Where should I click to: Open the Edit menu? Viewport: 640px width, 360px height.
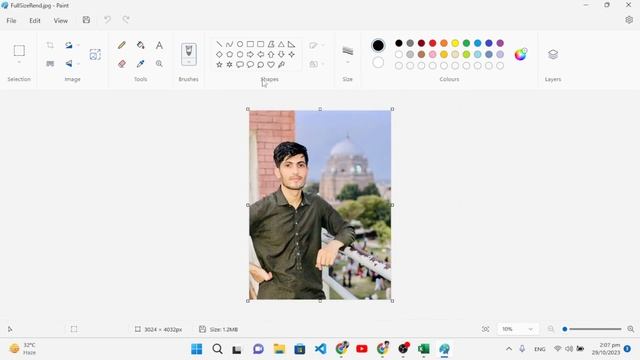click(35, 20)
